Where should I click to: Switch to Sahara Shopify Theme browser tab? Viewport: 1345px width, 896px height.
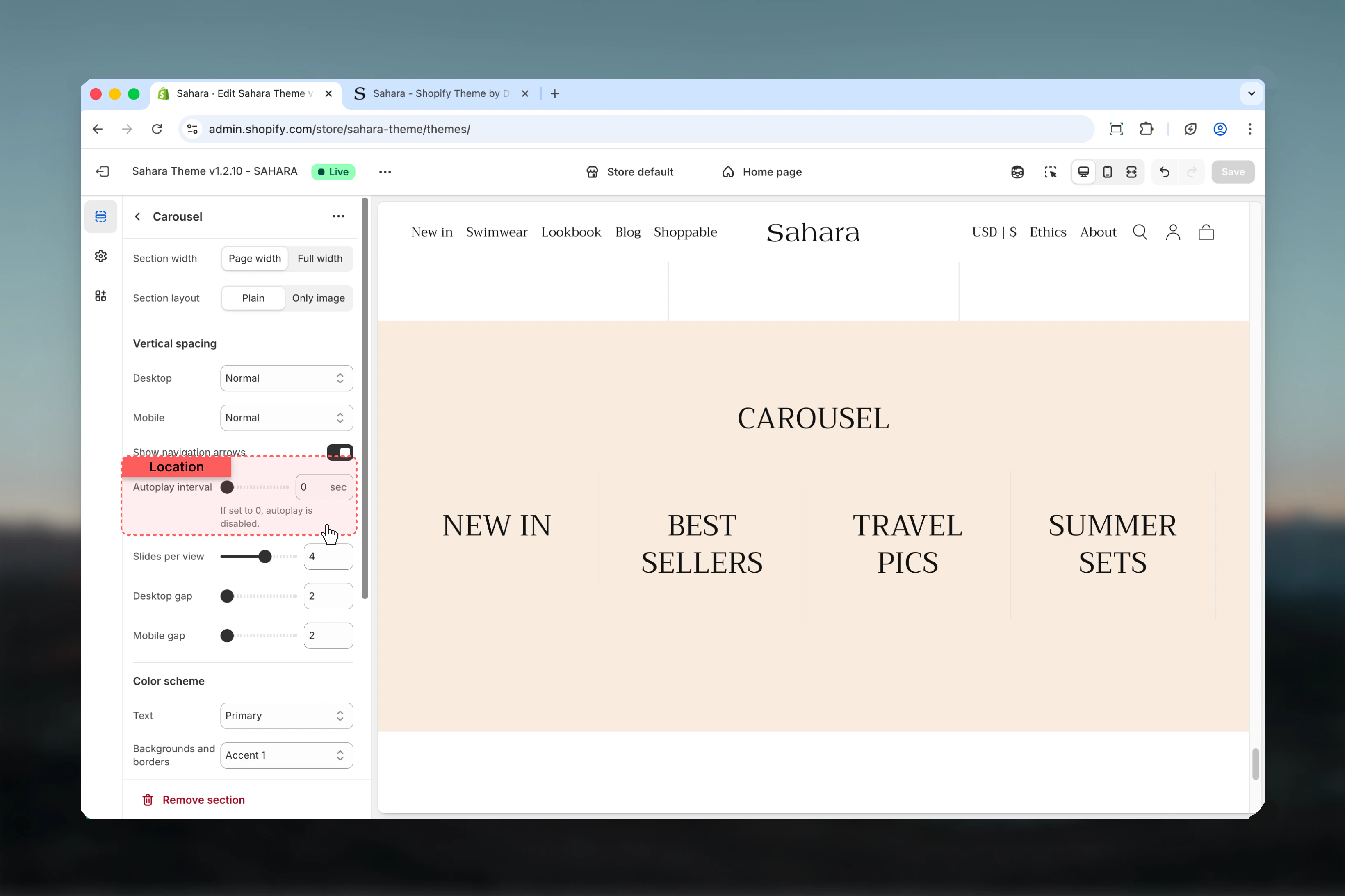[441, 94]
